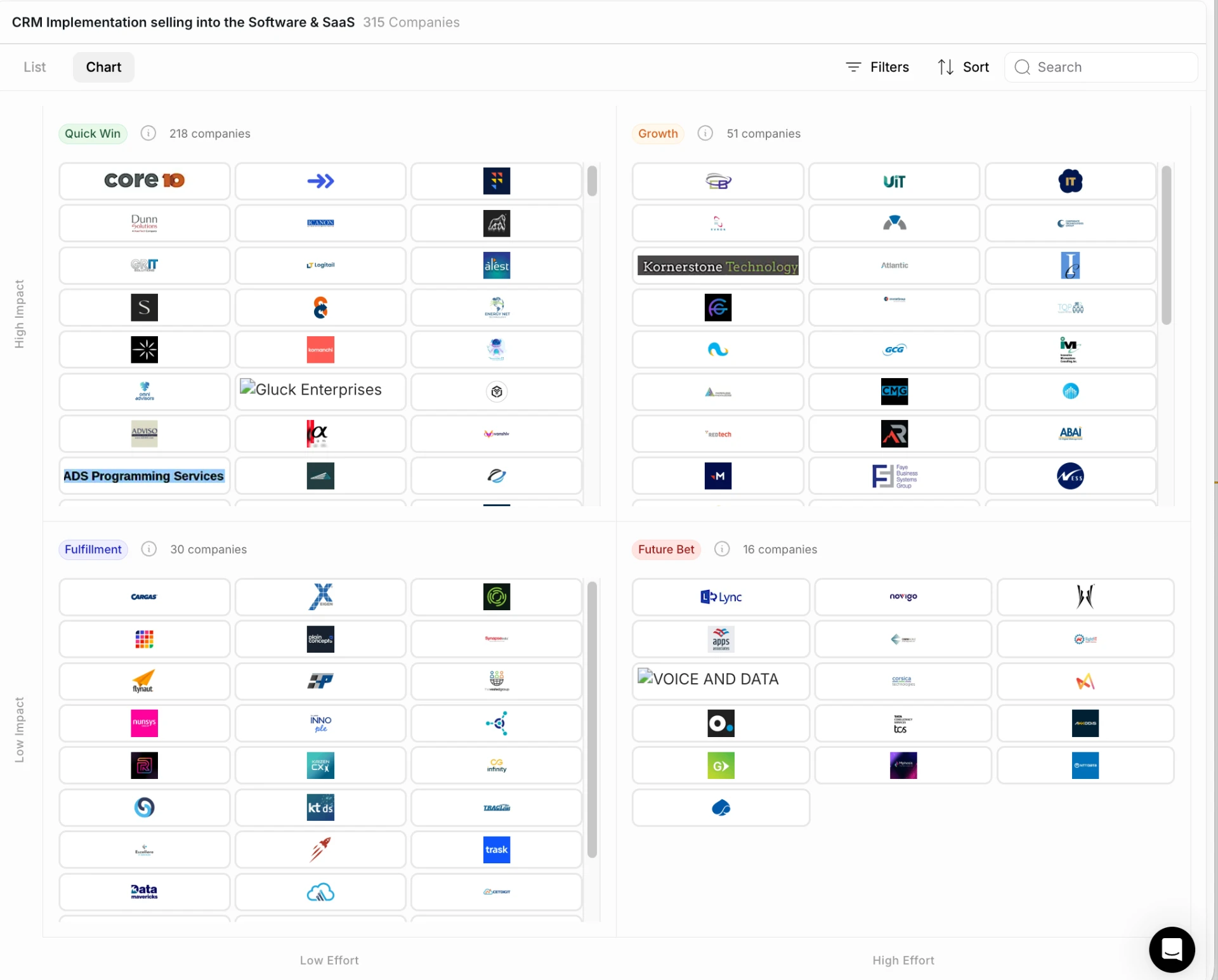Open the Lync company card
The height and width of the screenshot is (980, 1218).
pyautogui.click(x=721, y=597)
